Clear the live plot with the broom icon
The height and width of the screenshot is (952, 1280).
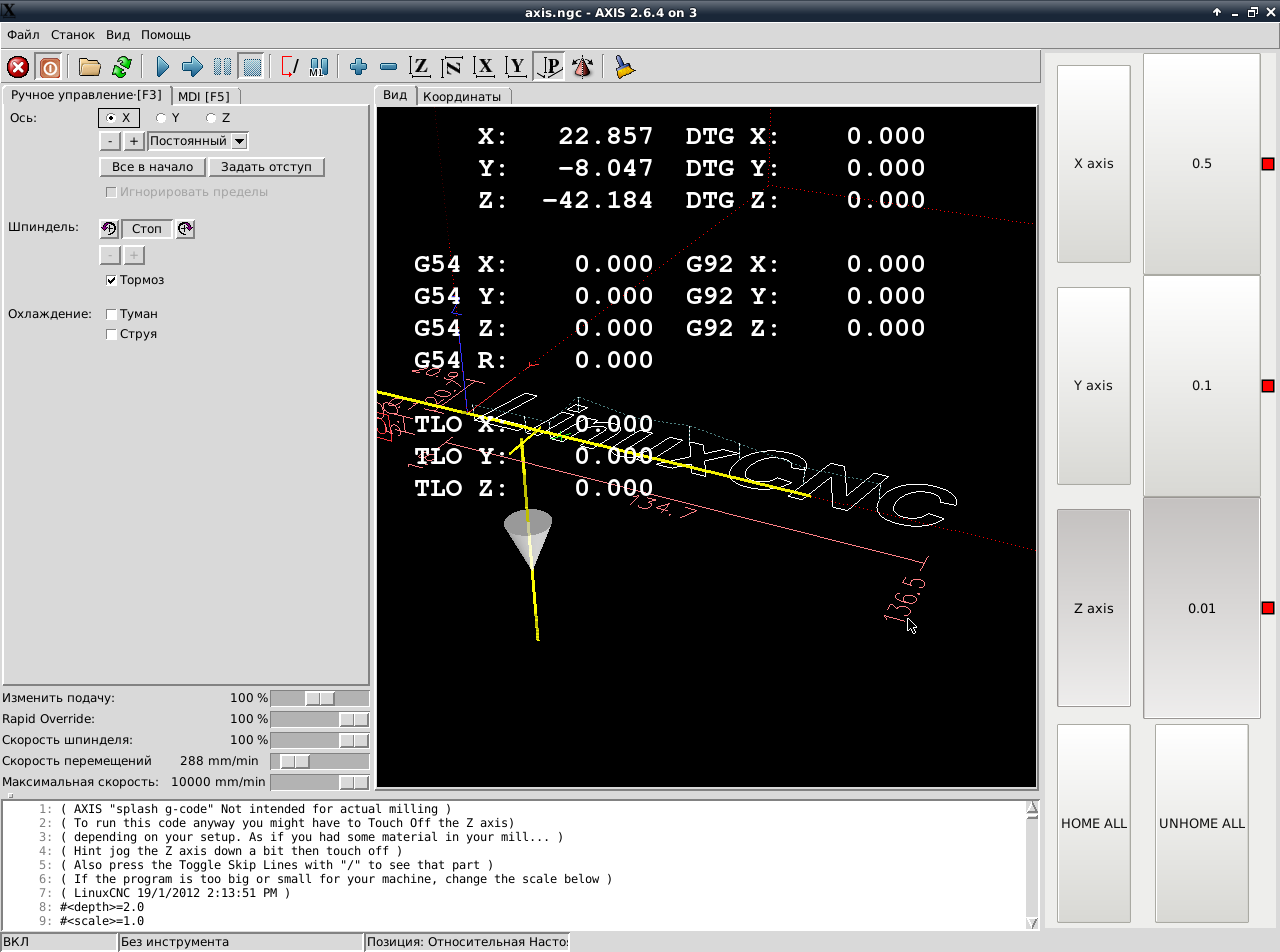(625, 67)
